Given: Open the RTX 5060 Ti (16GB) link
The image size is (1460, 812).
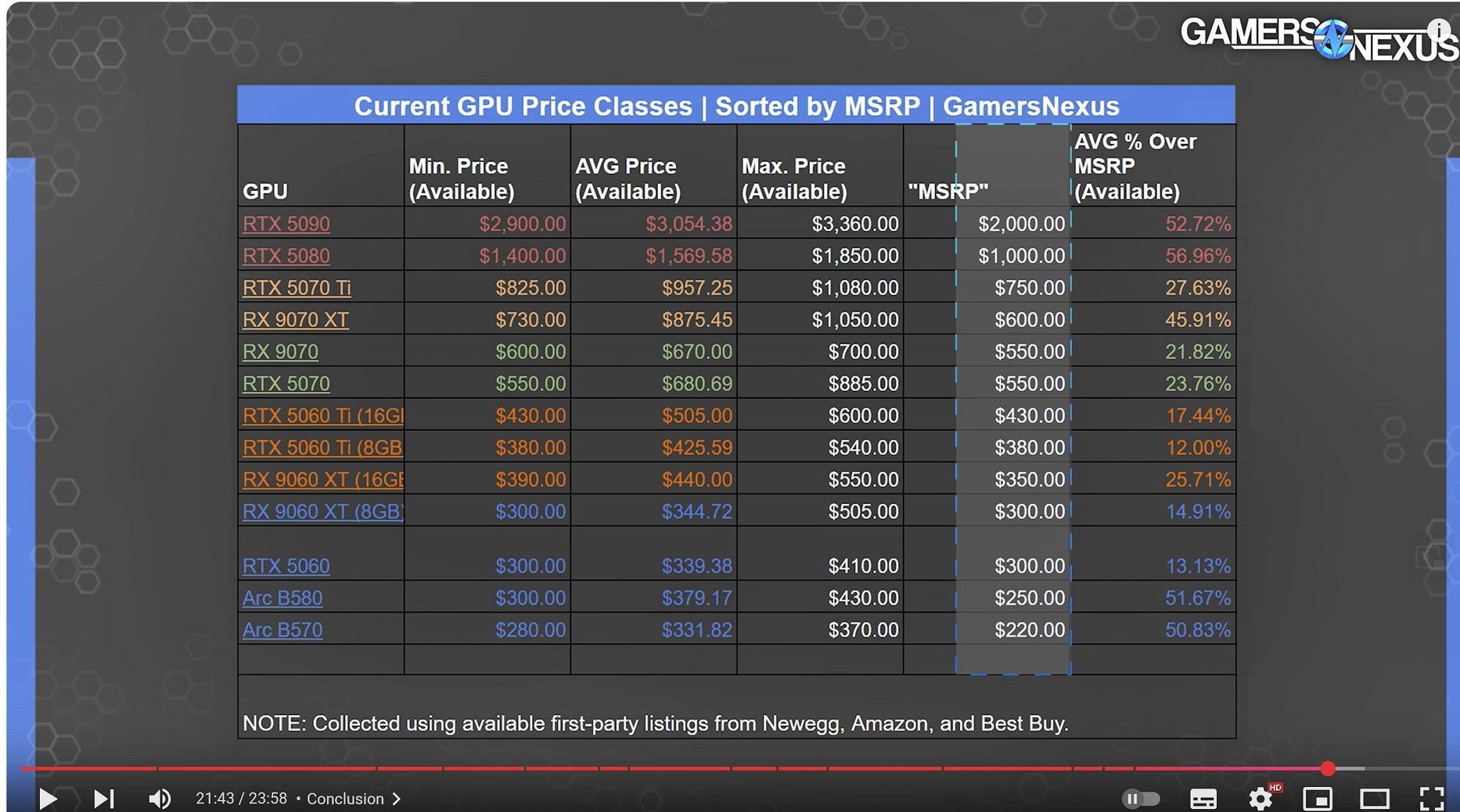Looking at the screenshot, I should [x=323, y=416].
